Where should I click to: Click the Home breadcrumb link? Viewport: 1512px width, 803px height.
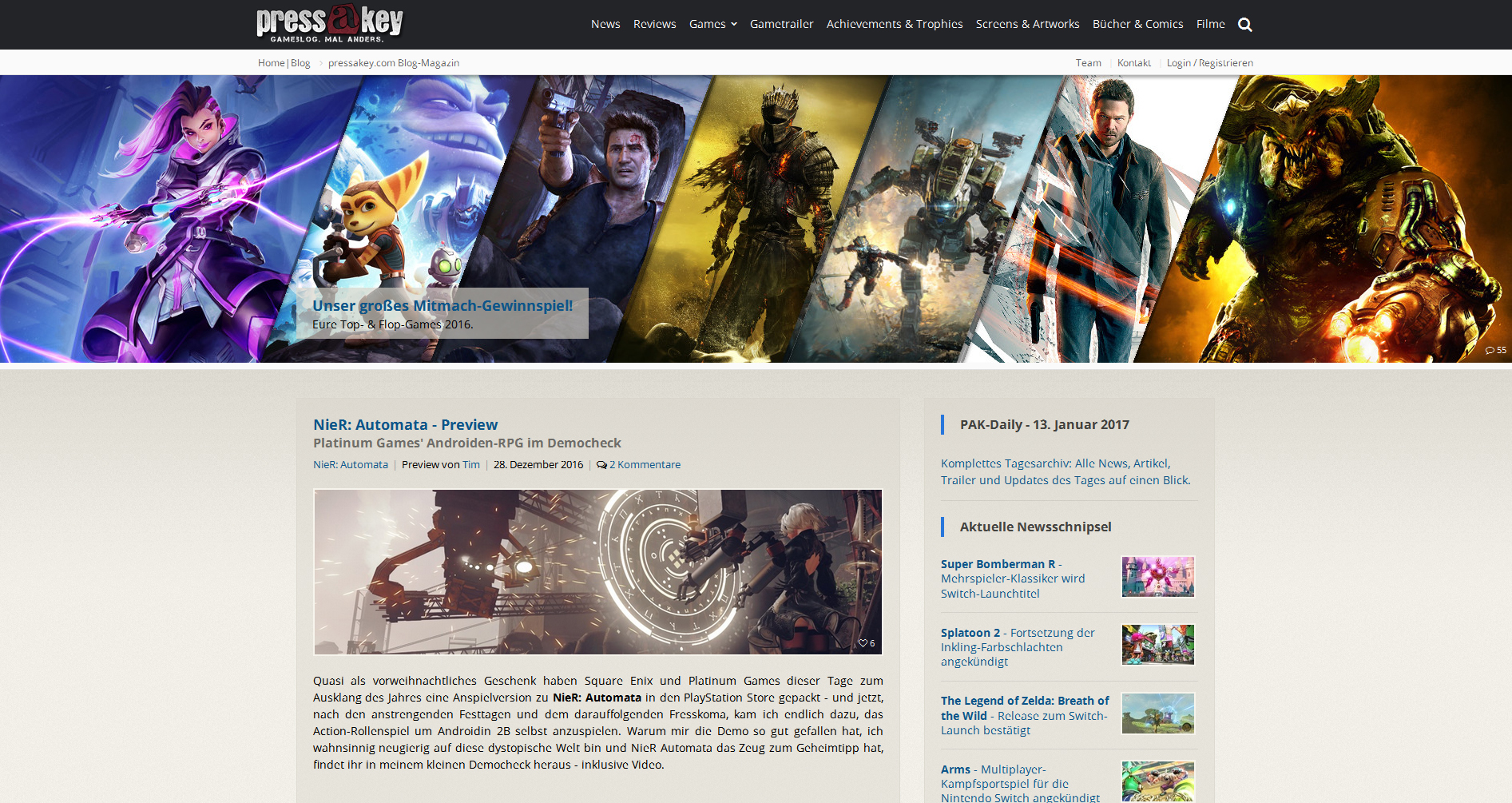271,63
